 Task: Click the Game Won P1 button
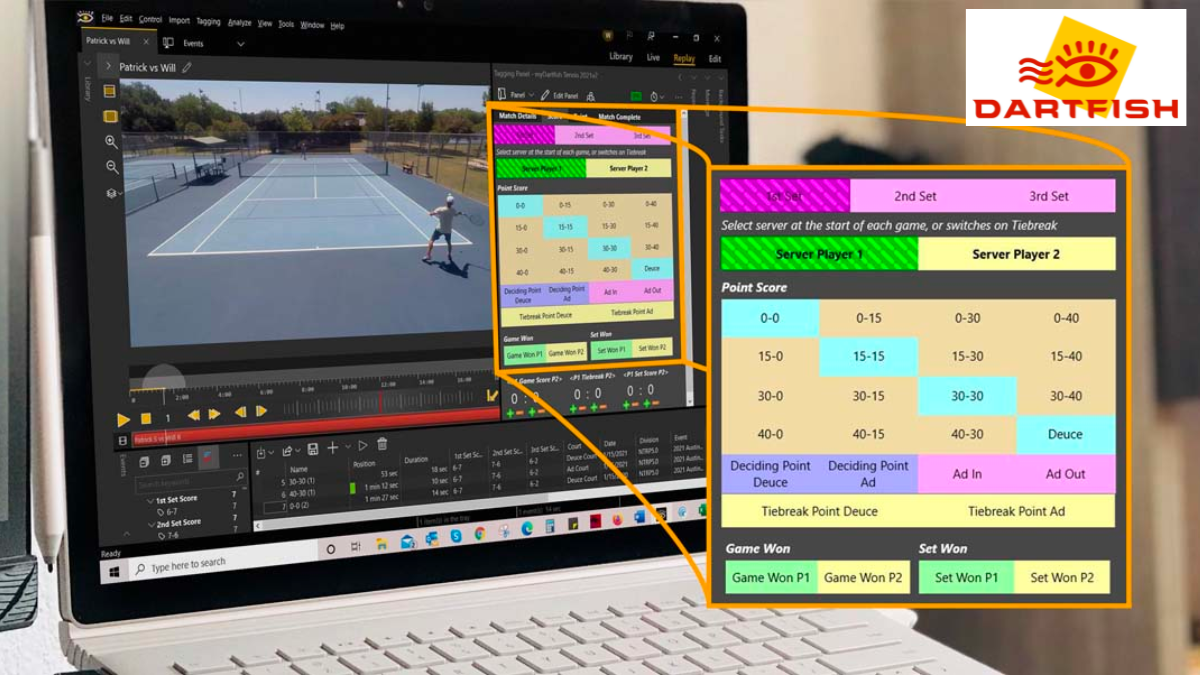770,577
